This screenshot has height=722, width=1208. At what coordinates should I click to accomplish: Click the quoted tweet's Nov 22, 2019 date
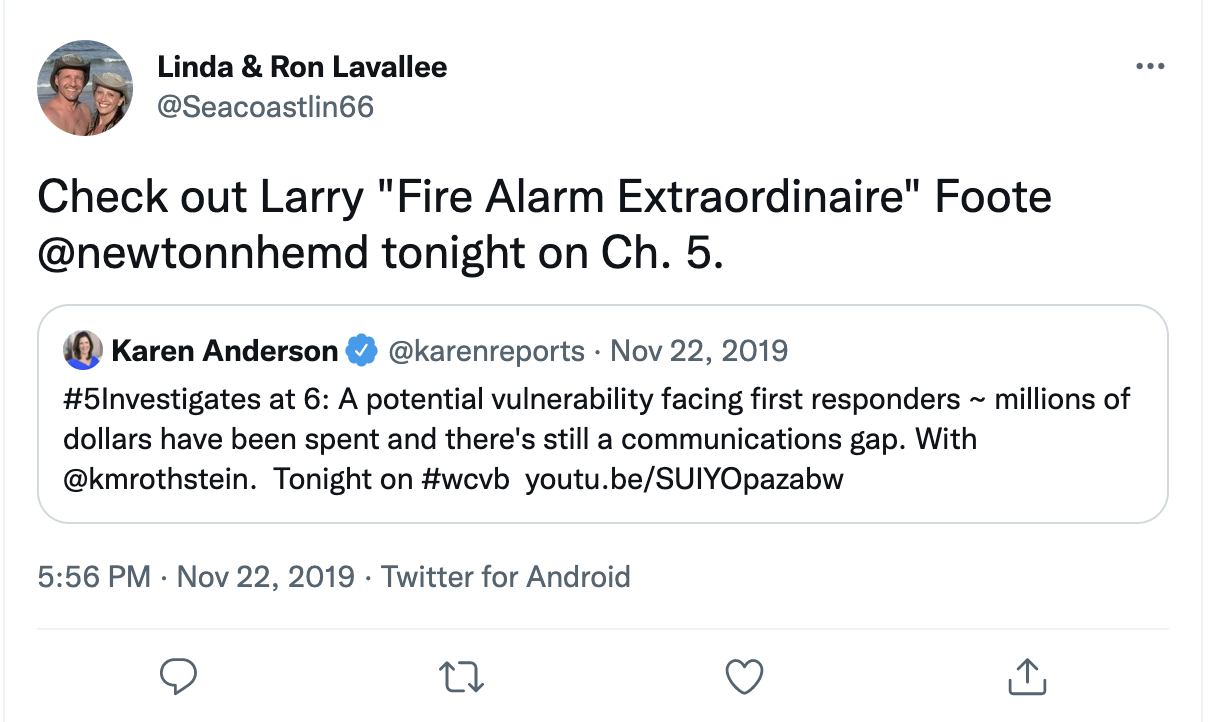(698, 351)
